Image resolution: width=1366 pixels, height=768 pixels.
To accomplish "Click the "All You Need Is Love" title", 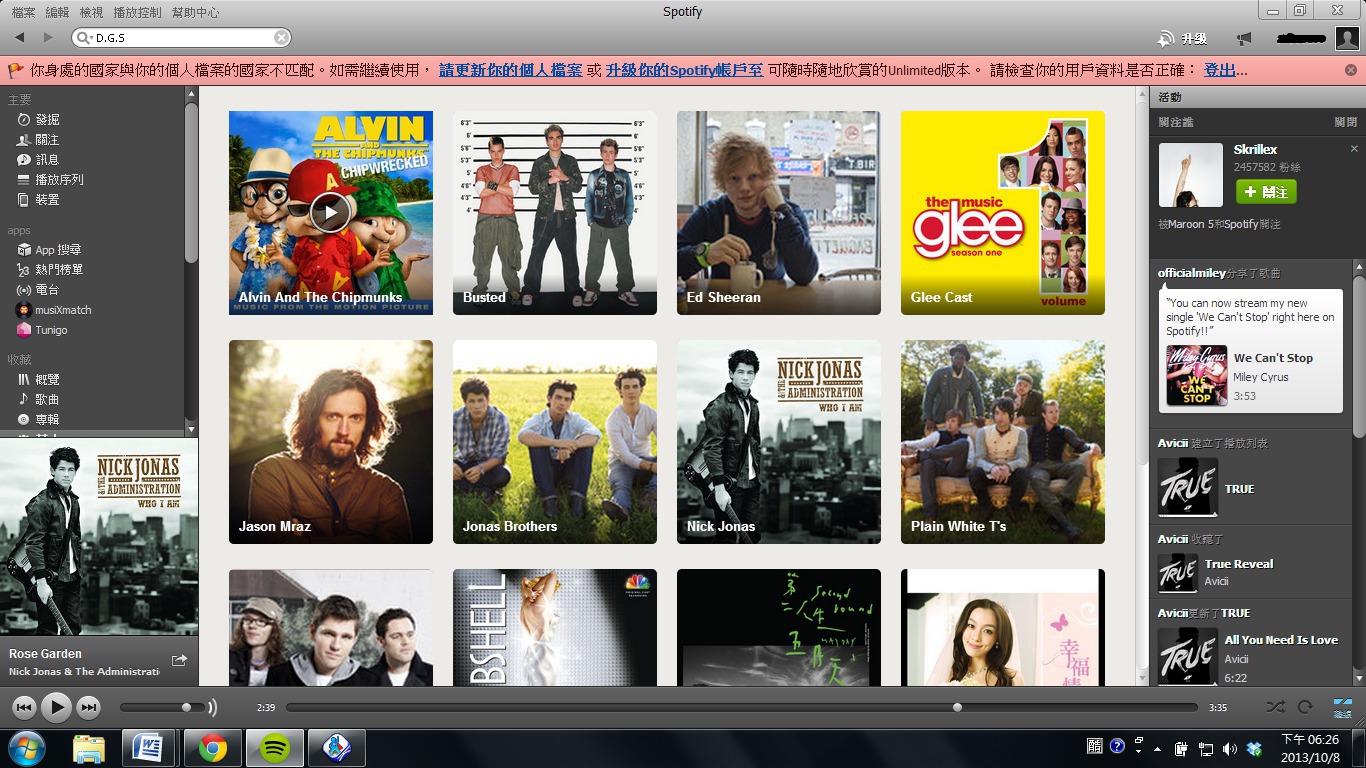I will coord(1281,640).
